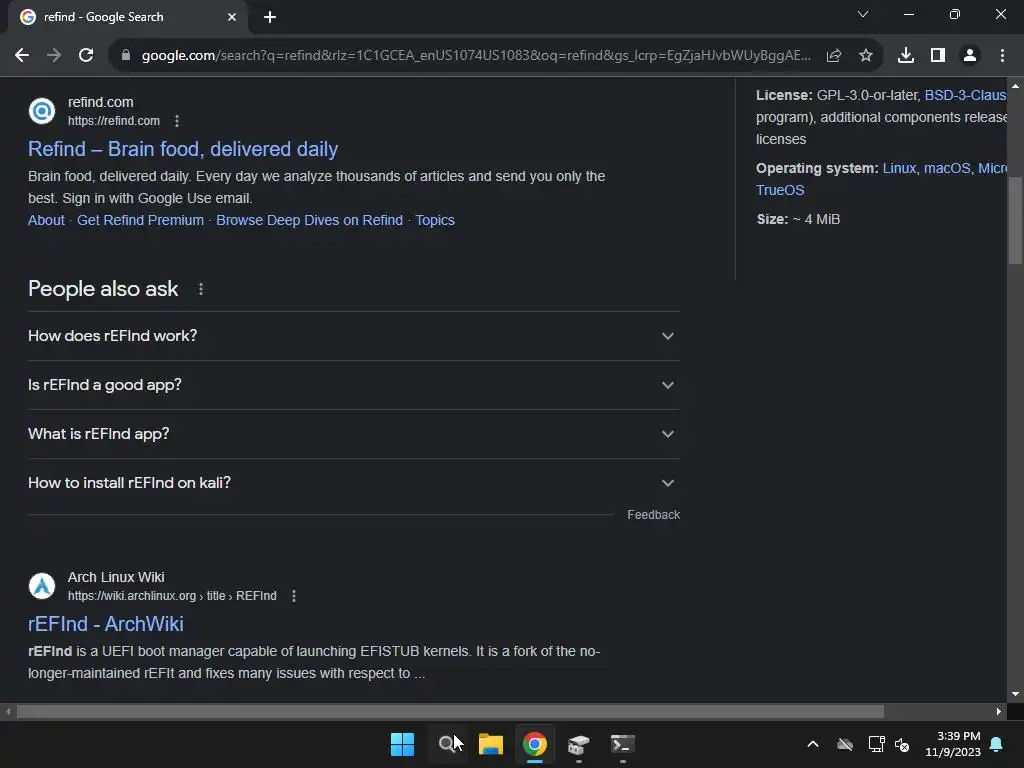The width and height of the screenshot is (1024, 768).
Task: Click the refind.com site favicon
Action: pos(42,111)
